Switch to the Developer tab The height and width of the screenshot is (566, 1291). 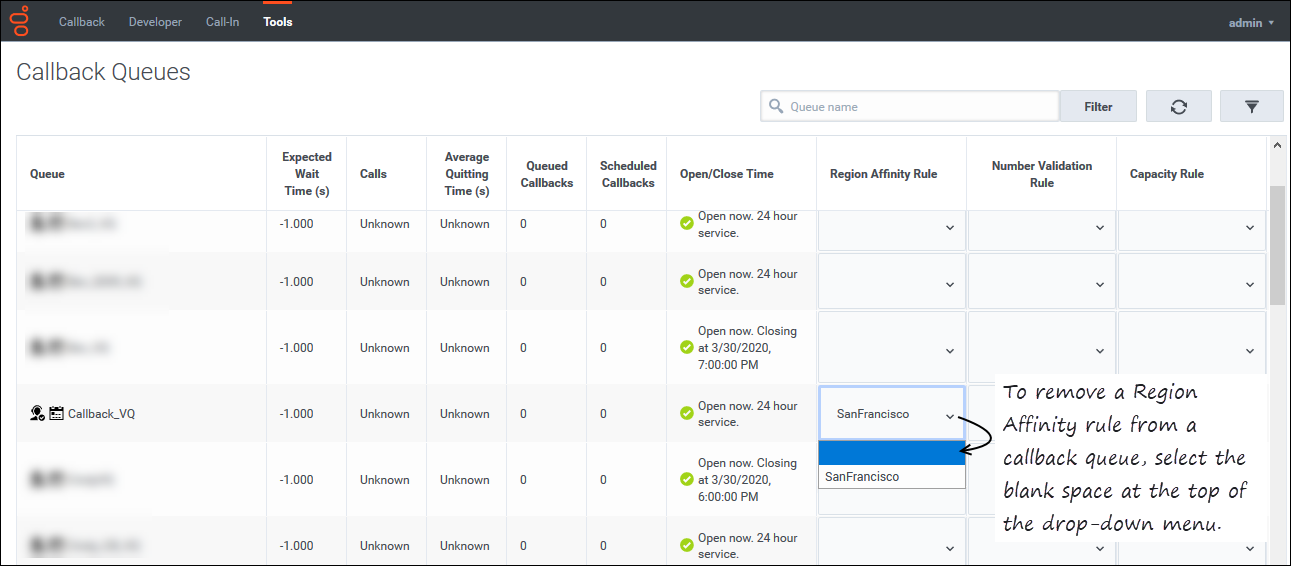coord(155,22)
